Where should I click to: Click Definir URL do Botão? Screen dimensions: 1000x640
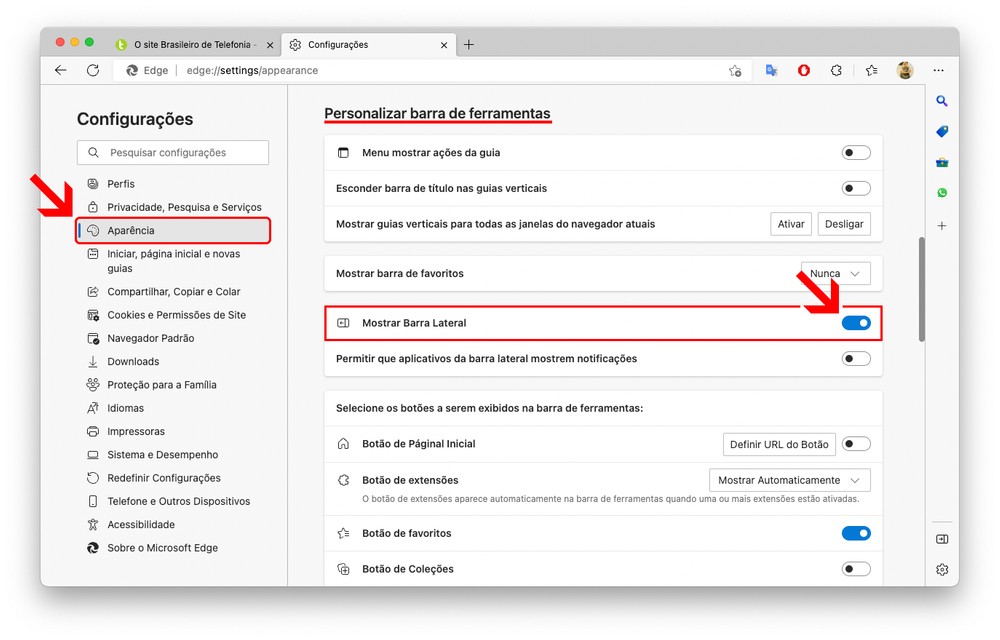pyautogui.click(x=779, y=444)
